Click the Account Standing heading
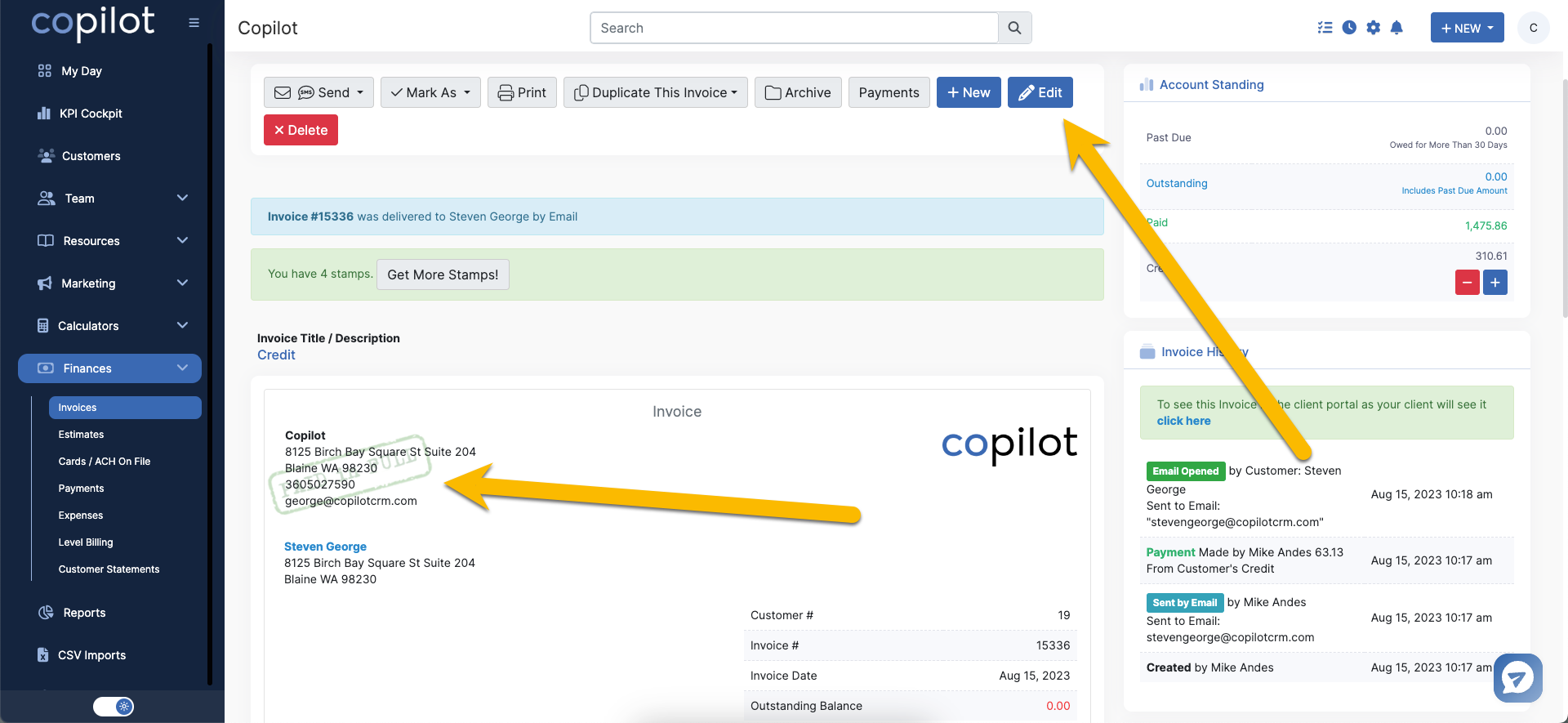1568x723 pixels. (1211, 85)
